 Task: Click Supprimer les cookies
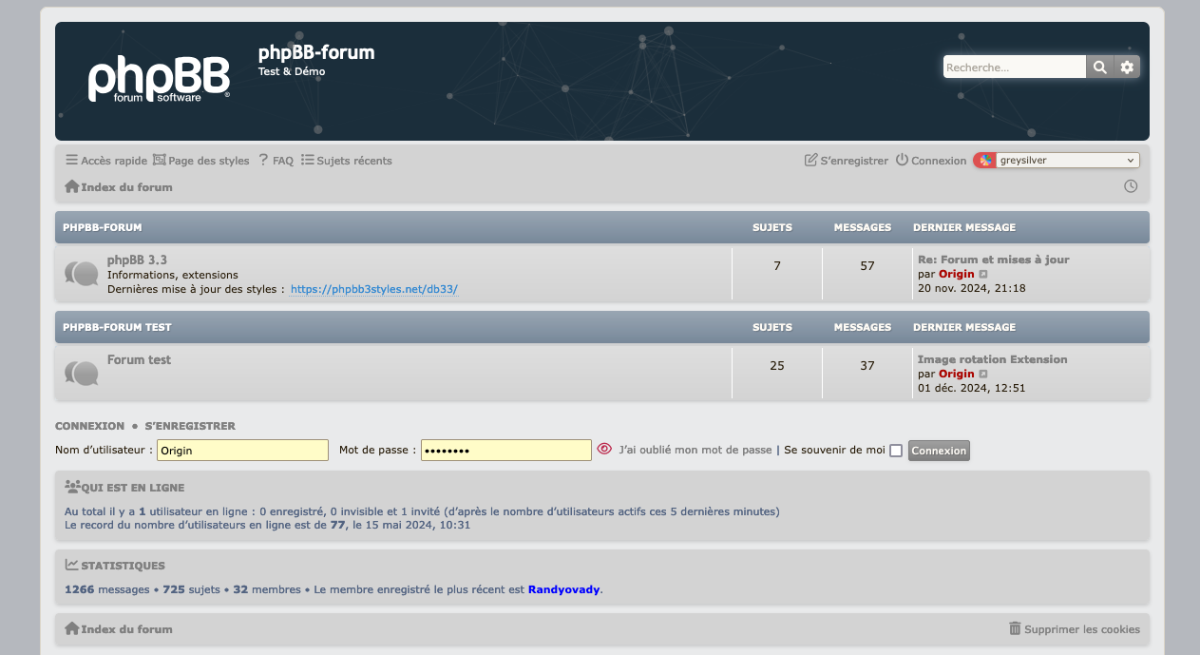1074,629
